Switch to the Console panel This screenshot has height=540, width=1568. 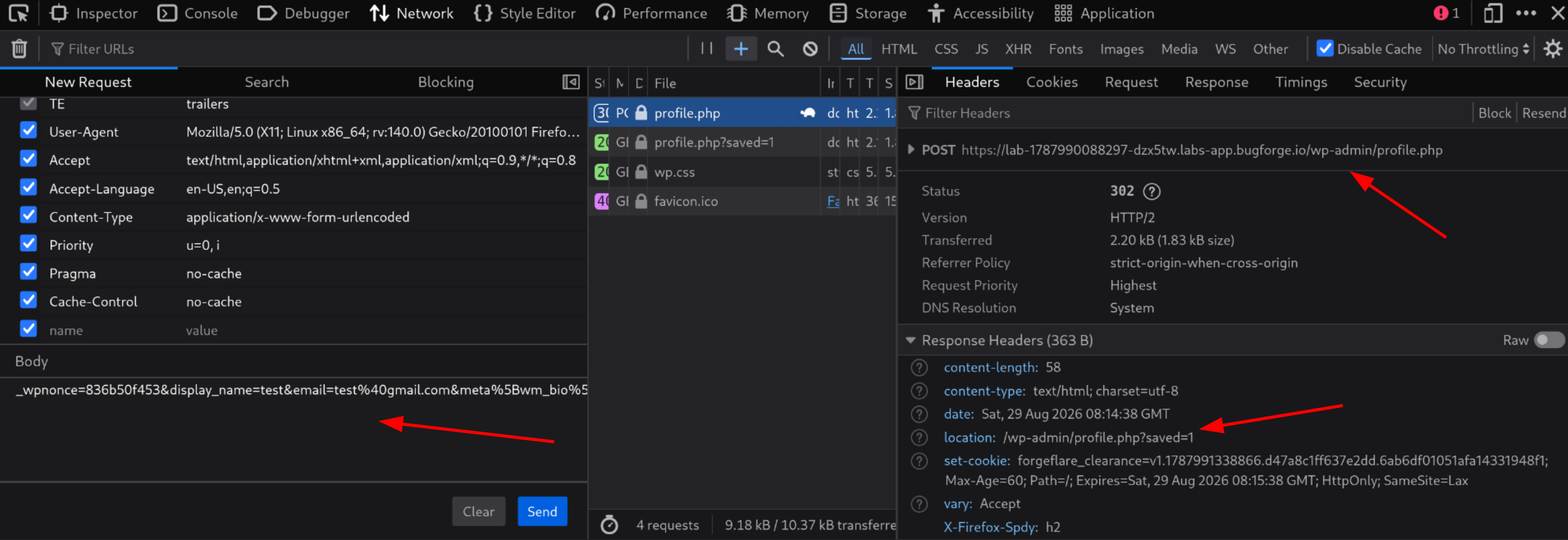[x=198, y=13]
